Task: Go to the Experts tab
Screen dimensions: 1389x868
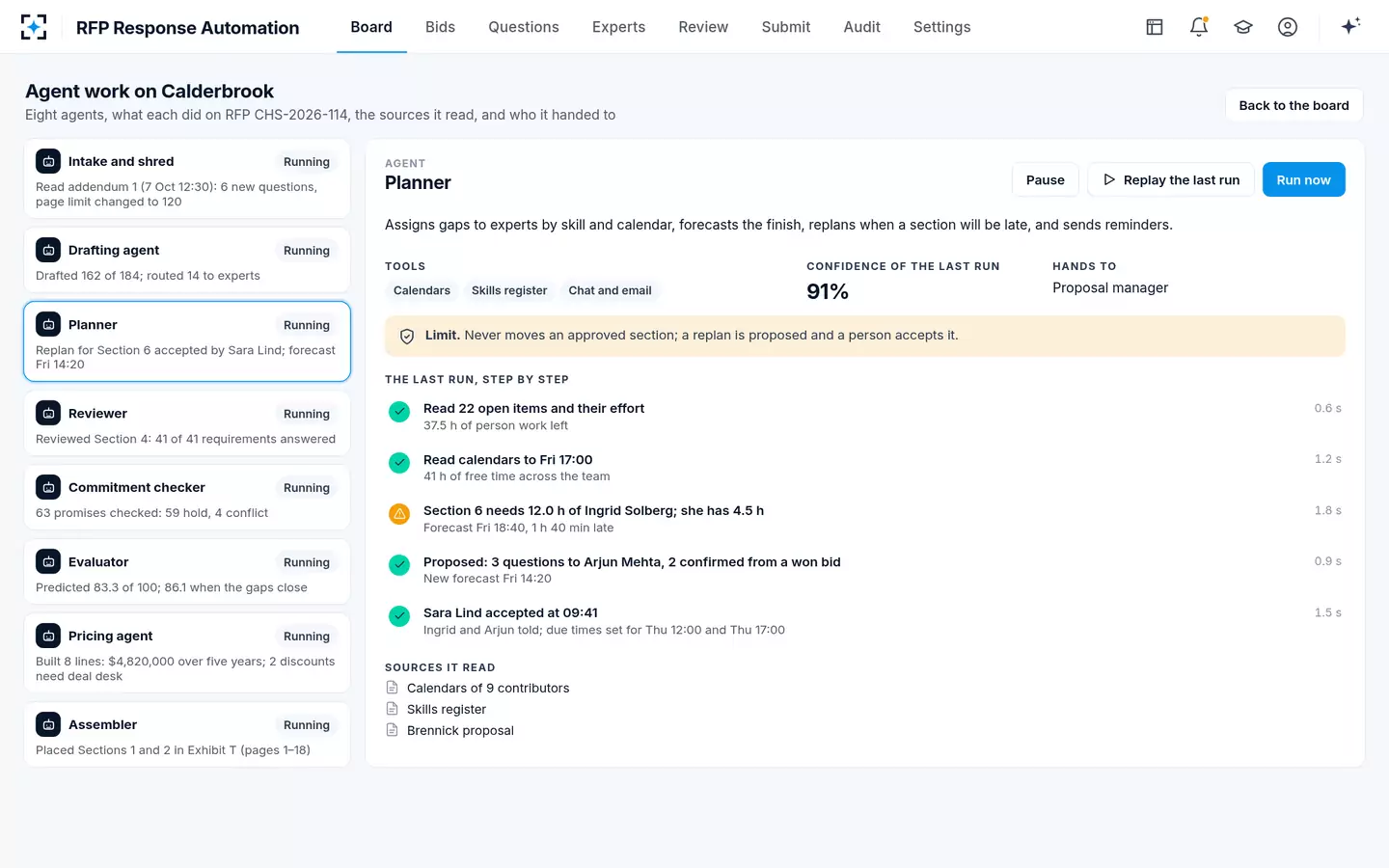Action: (618, 27)
